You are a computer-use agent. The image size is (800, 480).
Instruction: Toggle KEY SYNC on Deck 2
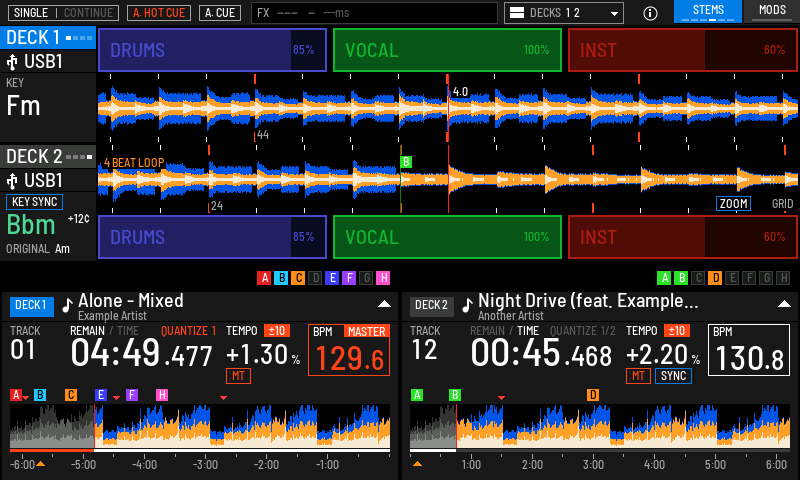point(34,202)
